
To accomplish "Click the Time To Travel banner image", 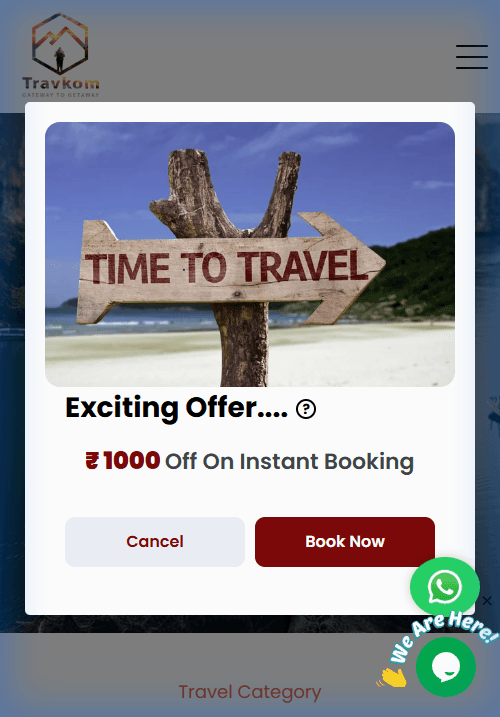I will pyautogui.click(x=250, y=254).
